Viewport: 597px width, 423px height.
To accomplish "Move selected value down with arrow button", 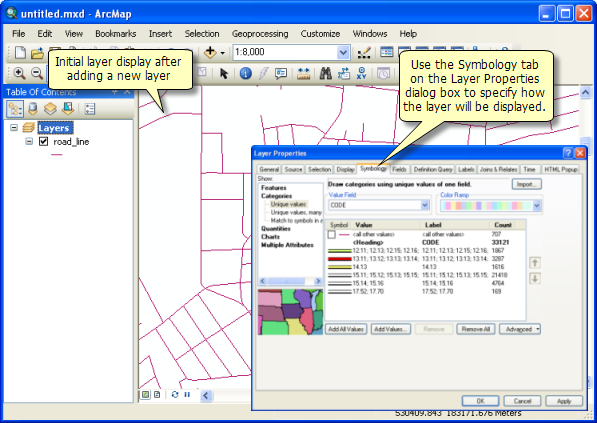I will 535,279.
